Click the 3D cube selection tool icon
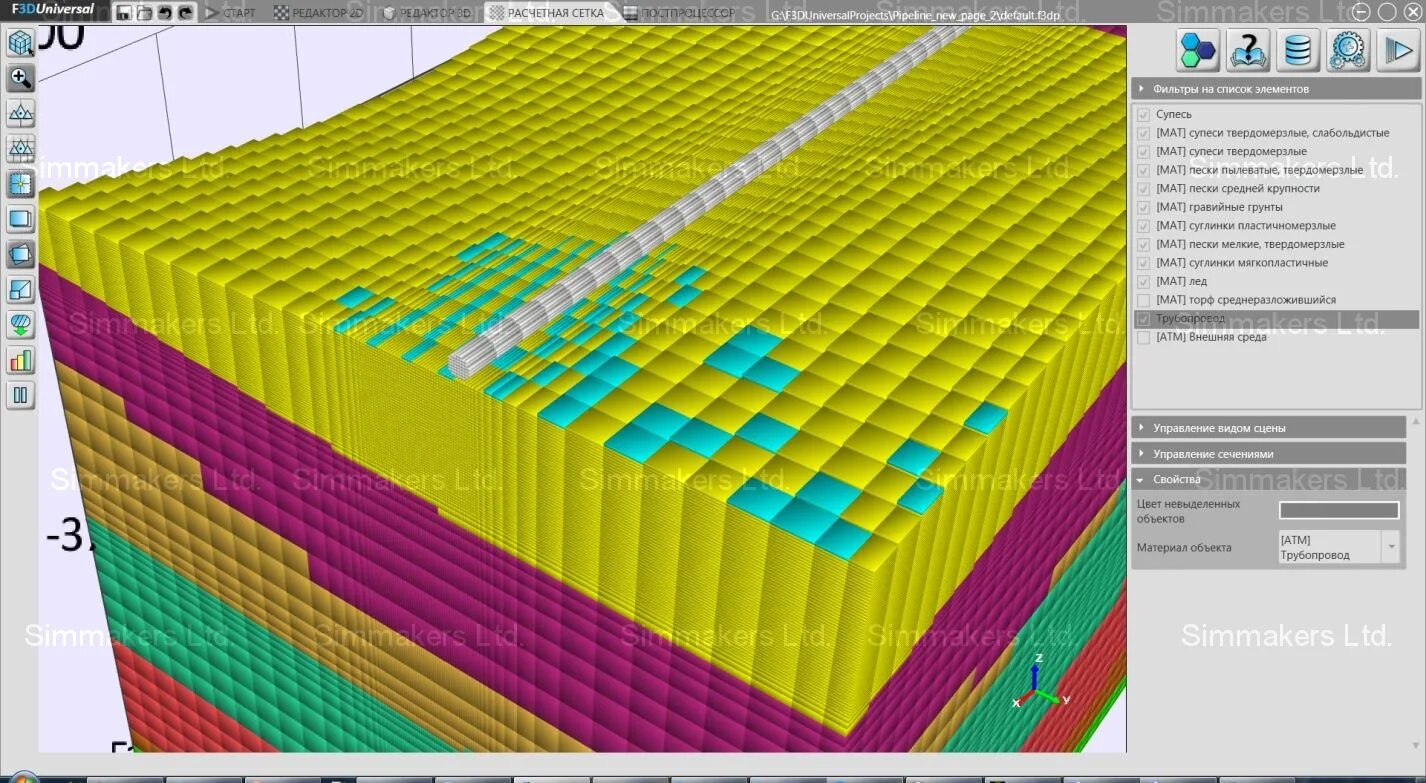 coord(20,43)
